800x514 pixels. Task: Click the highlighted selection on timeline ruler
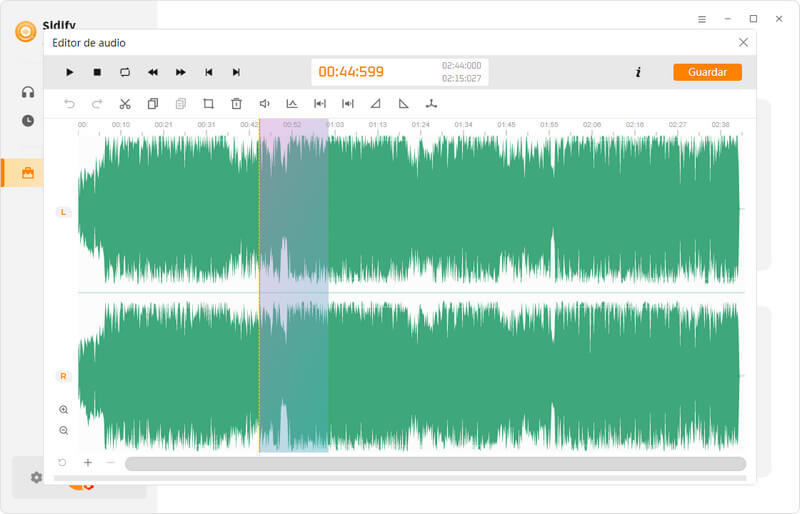point(294,127)
